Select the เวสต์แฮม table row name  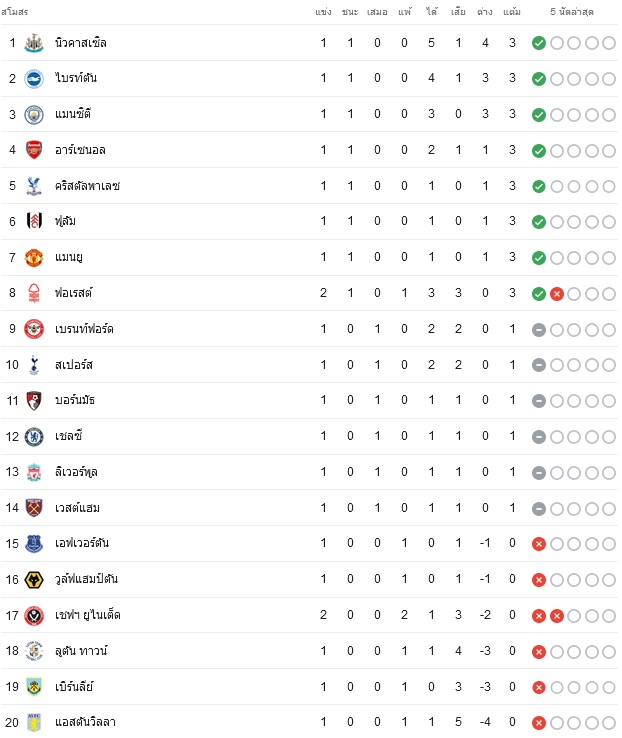coord(77,508)
